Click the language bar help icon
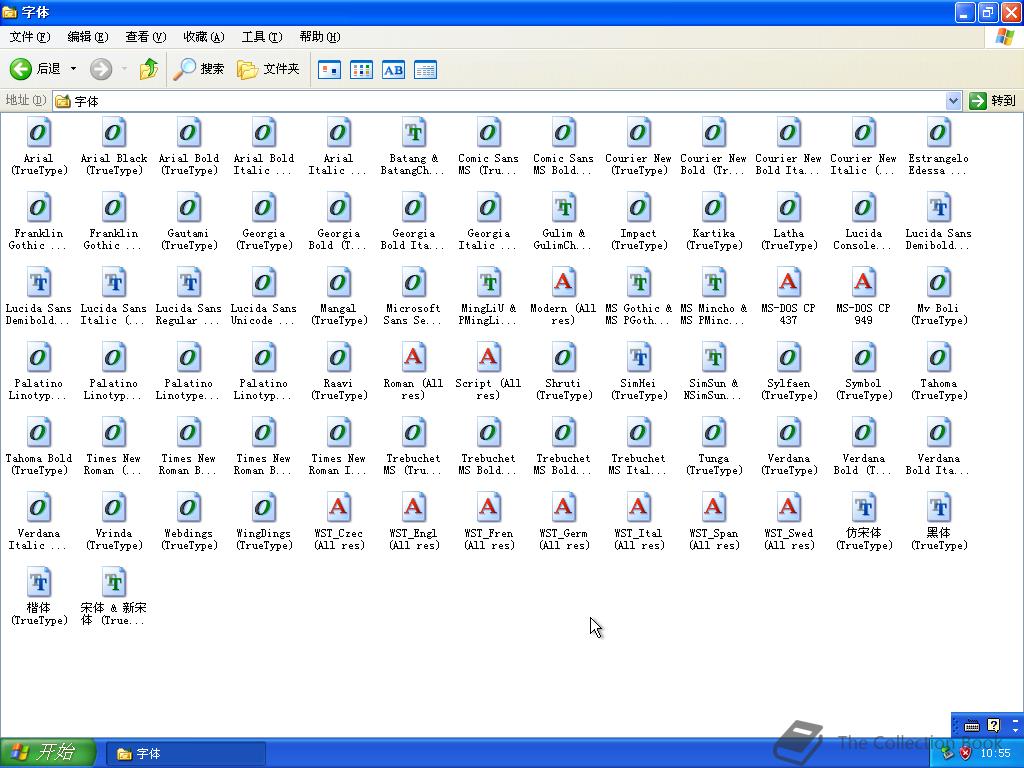 (993, 725)
